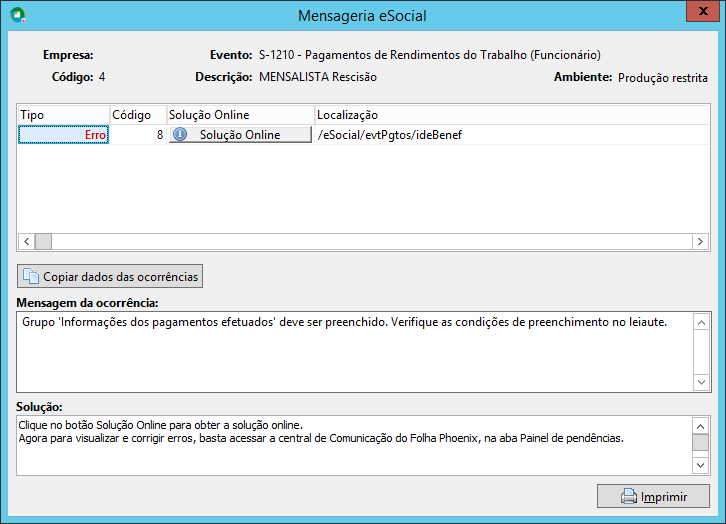The height and width of the screenshot is (524, 726).
Task: Click the Solução Online column header
Action: (x=240, y=115)
